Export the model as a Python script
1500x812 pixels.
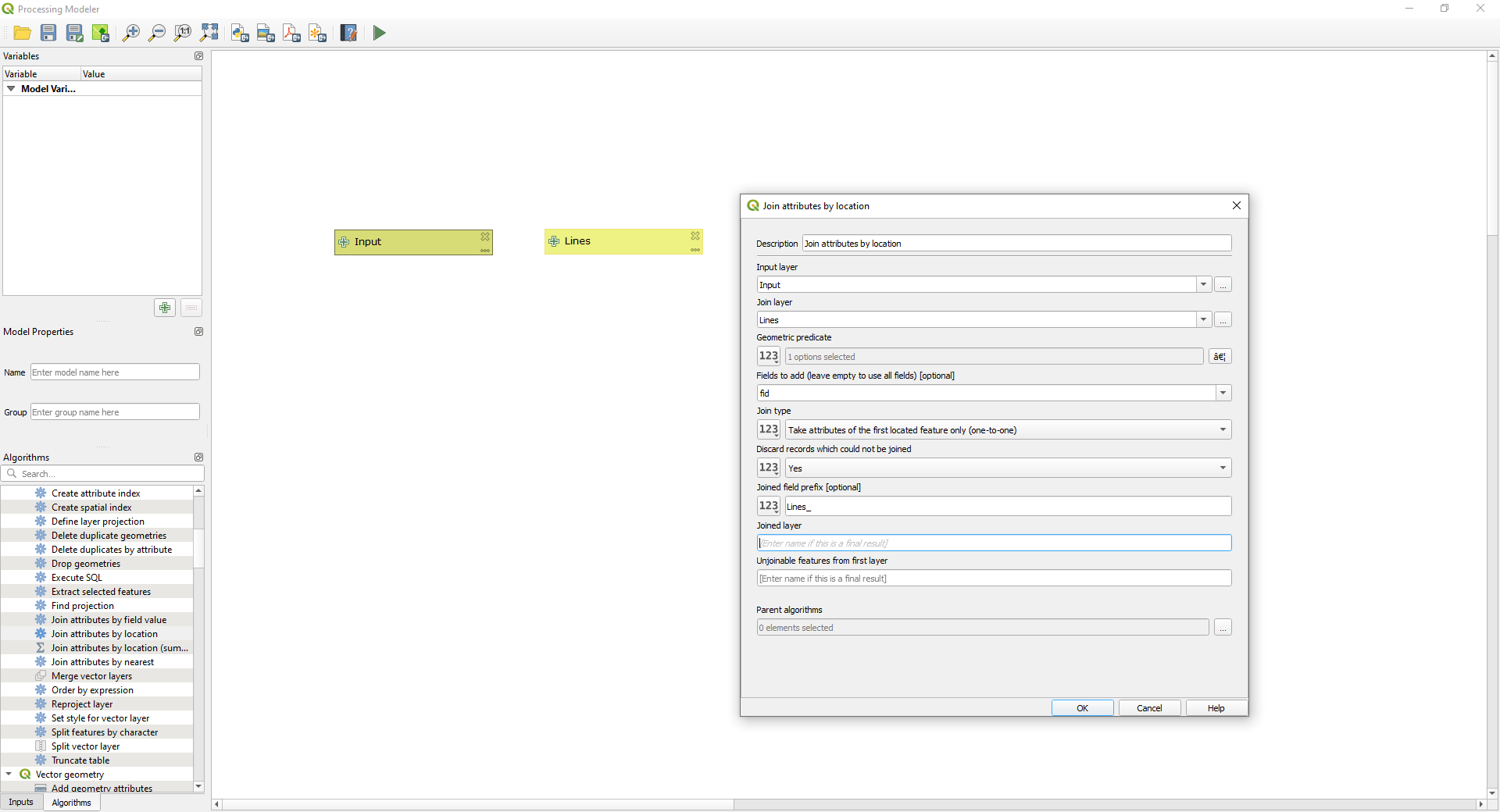click(x=240, y=33)
